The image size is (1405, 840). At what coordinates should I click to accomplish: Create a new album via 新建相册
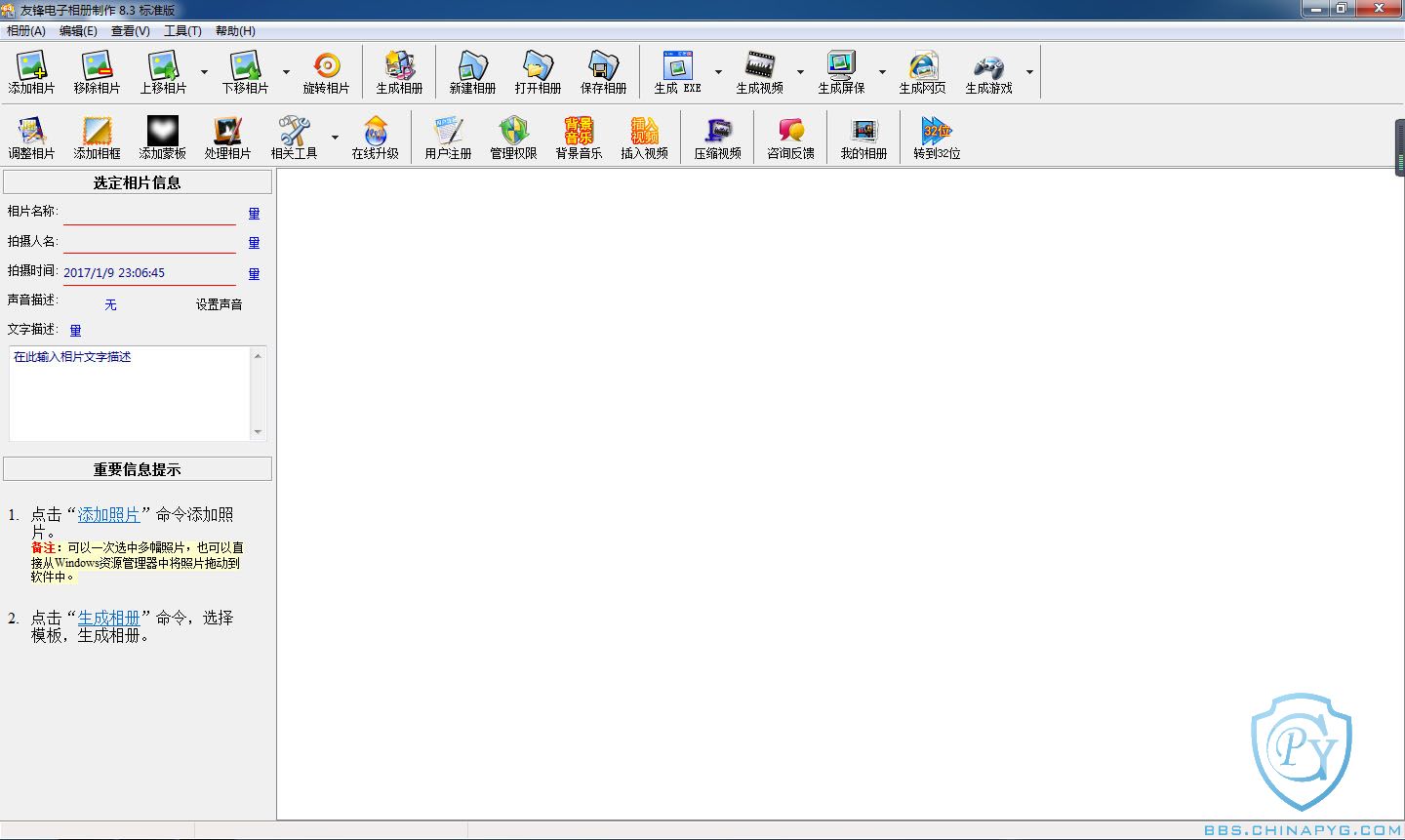coord(472,72)
